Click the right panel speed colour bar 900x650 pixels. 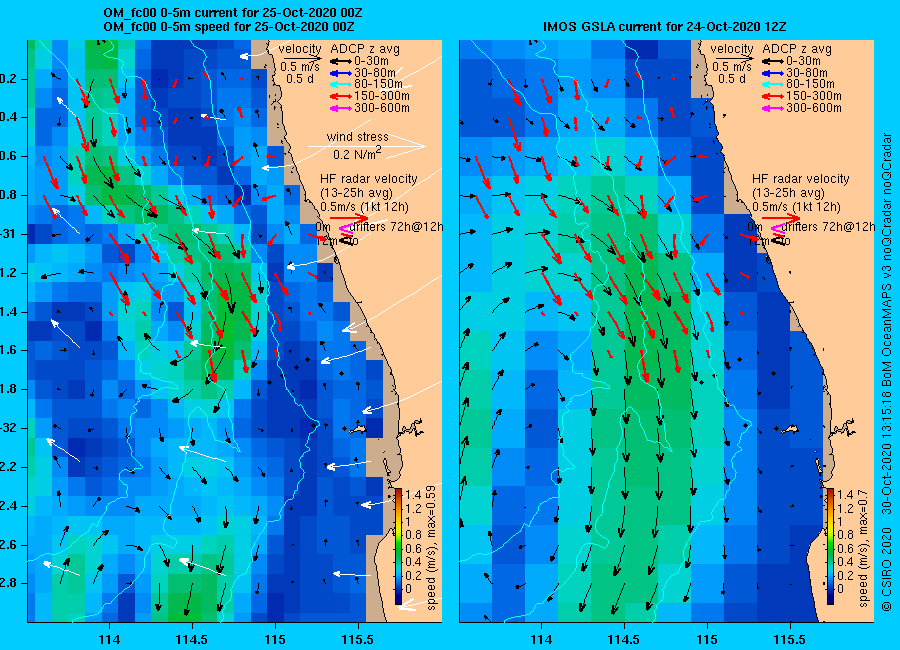coord(830,547)
